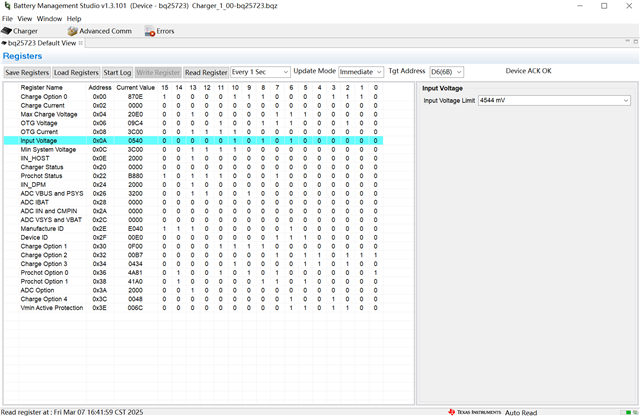Select the Vmin Active Protection register row

click(x=193, y=308)
